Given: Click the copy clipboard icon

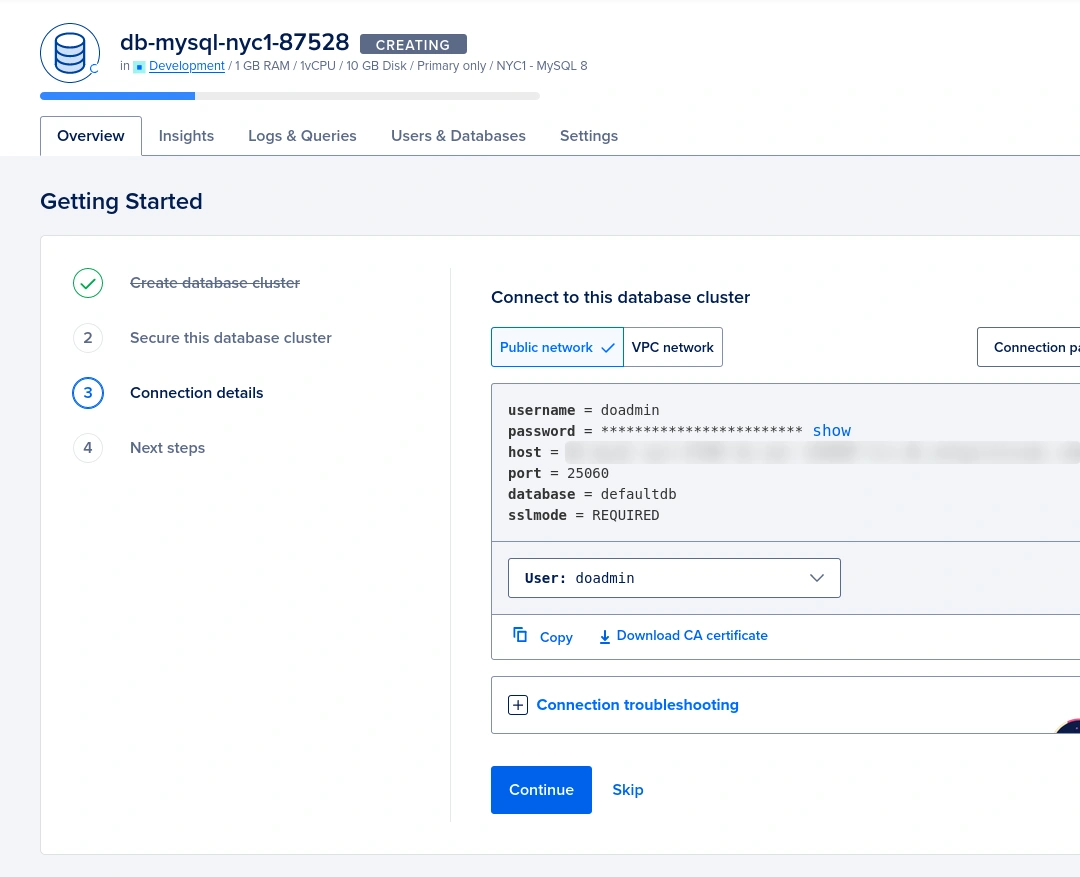Looking at the screenshot, I should [520, 635].
